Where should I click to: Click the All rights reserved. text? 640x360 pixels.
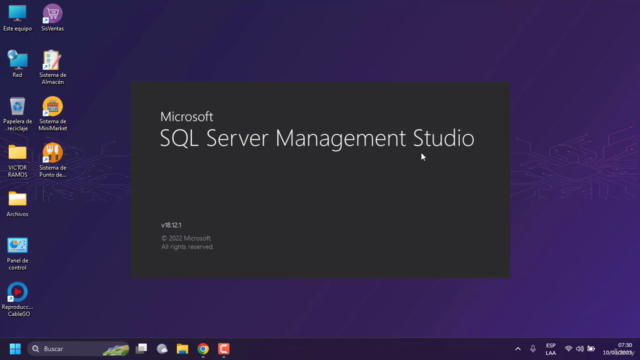pos(187,247)
